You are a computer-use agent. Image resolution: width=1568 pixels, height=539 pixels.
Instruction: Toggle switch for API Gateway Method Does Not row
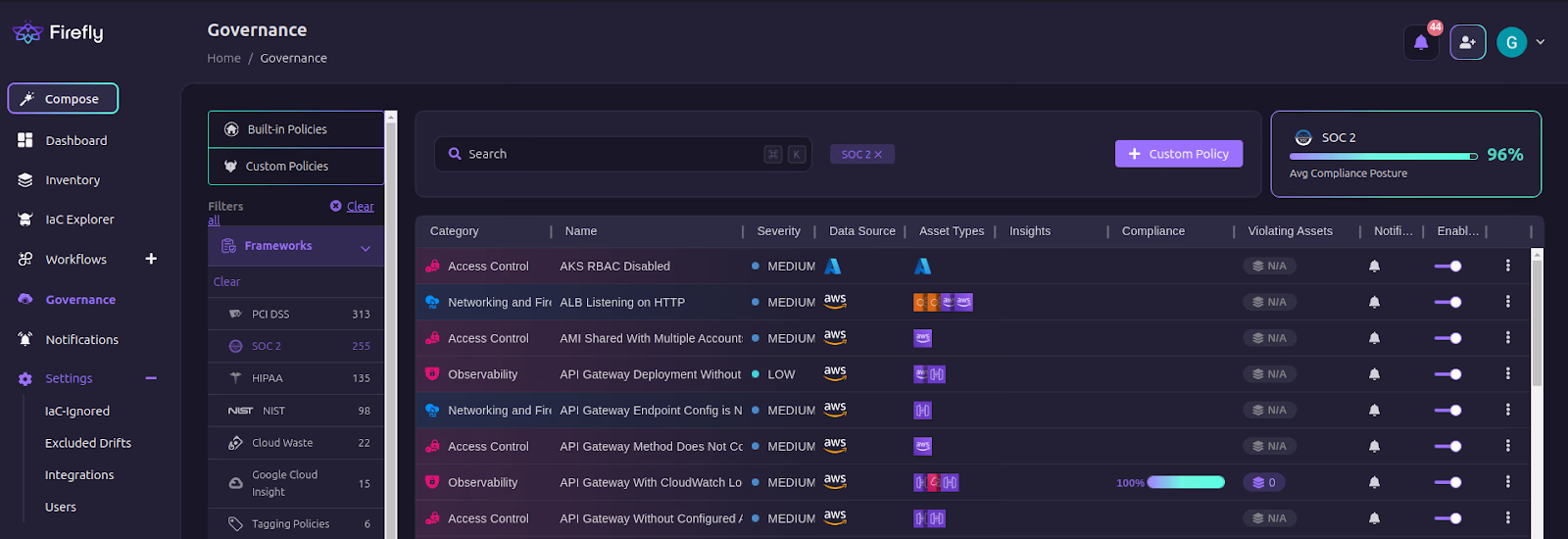tap(1448, 446)
